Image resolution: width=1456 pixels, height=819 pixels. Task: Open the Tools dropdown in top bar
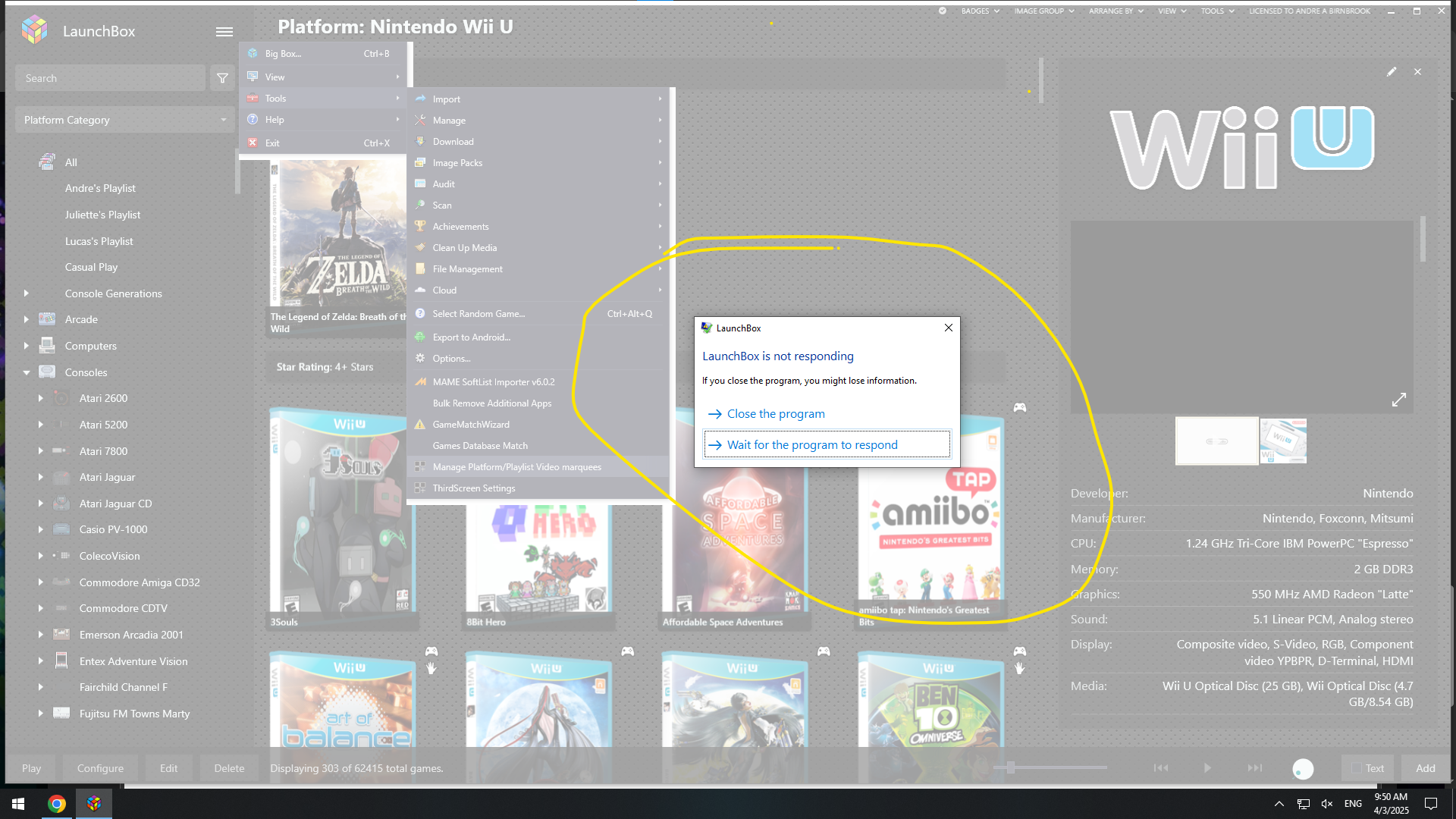pos(1218,11)
